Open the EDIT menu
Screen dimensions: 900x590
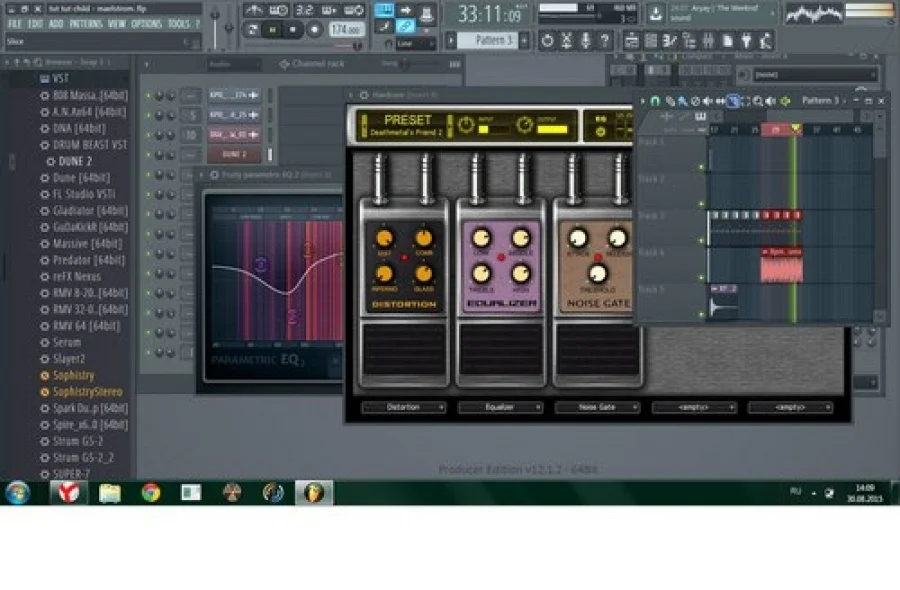click(36, 24)
